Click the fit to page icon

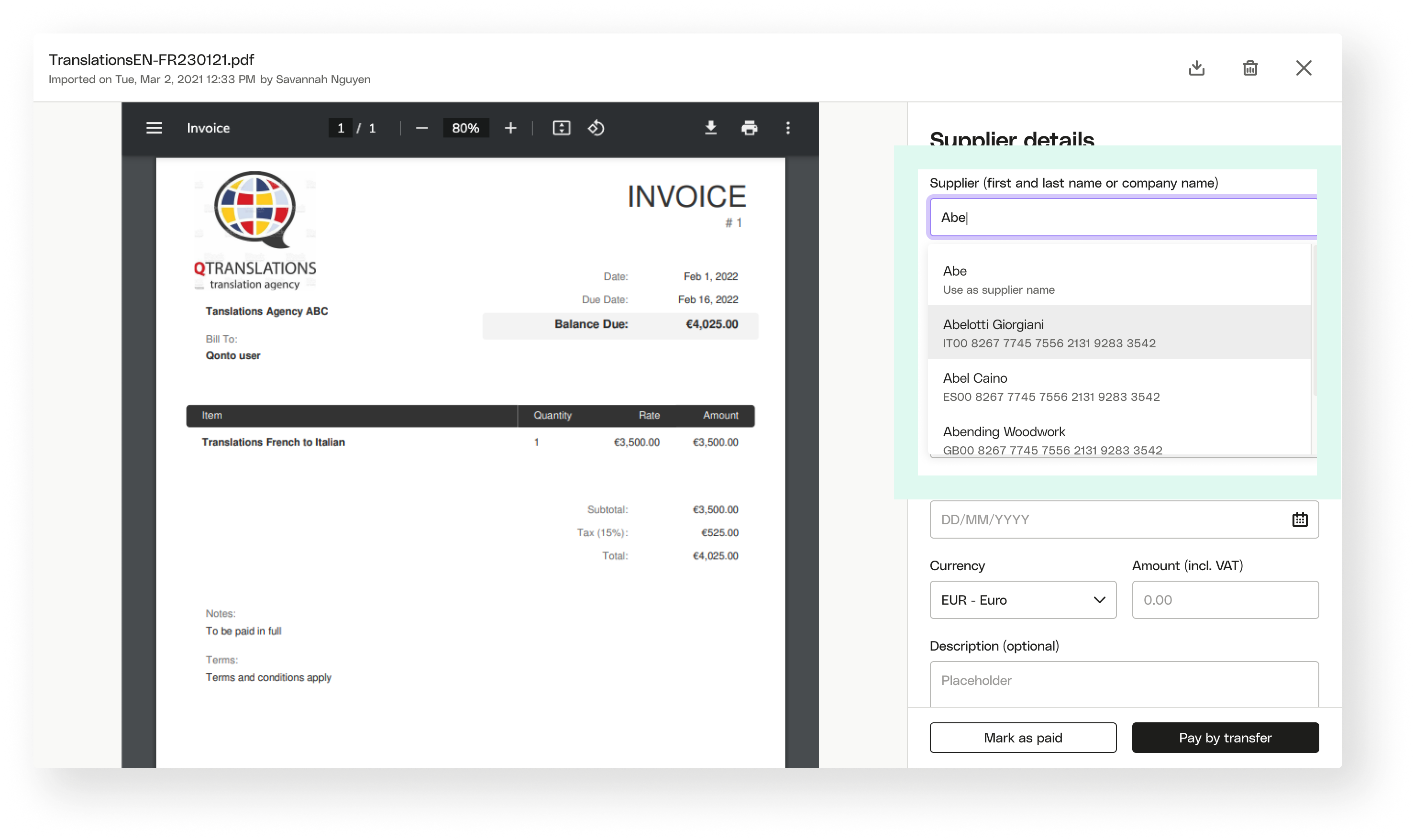click(561, 128)
